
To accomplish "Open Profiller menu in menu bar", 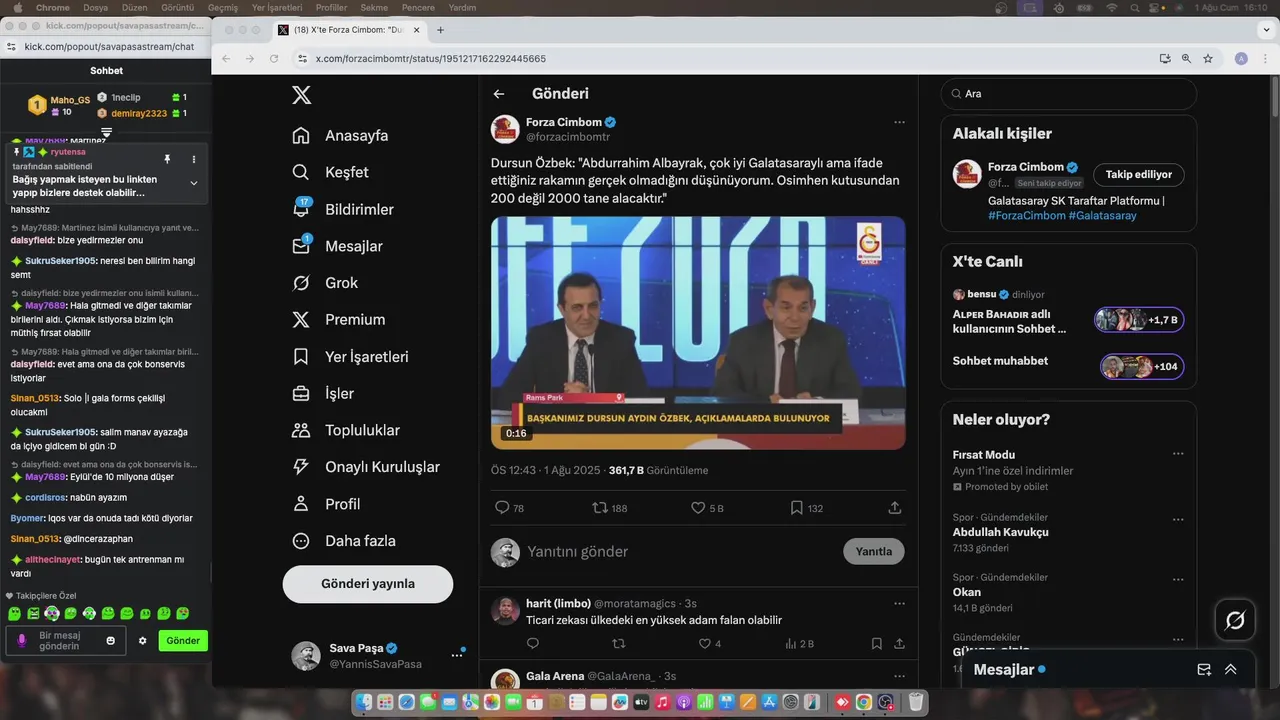I will pyautogui.click(x=331, y=7).
